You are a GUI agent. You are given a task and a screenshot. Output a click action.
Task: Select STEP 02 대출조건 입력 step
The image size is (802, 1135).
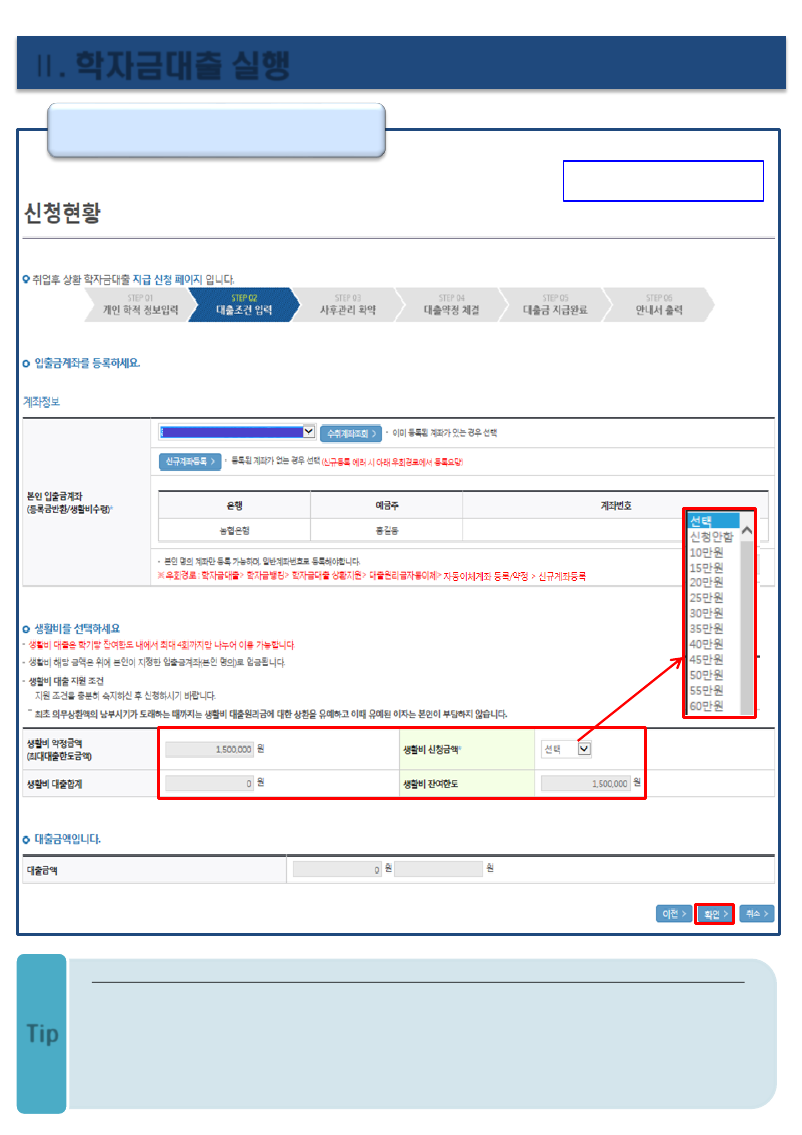tap(244, 305)
